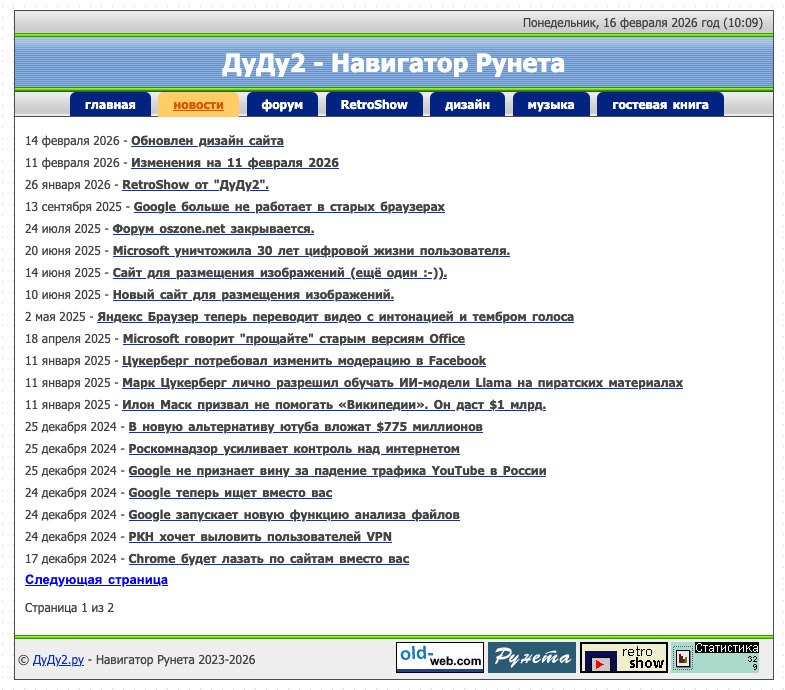Image resolution: width=785 pixels, height=690 pixels.
Task: Open 'Google теперь ищет вместо вас' news
Action: click(230, 493)
